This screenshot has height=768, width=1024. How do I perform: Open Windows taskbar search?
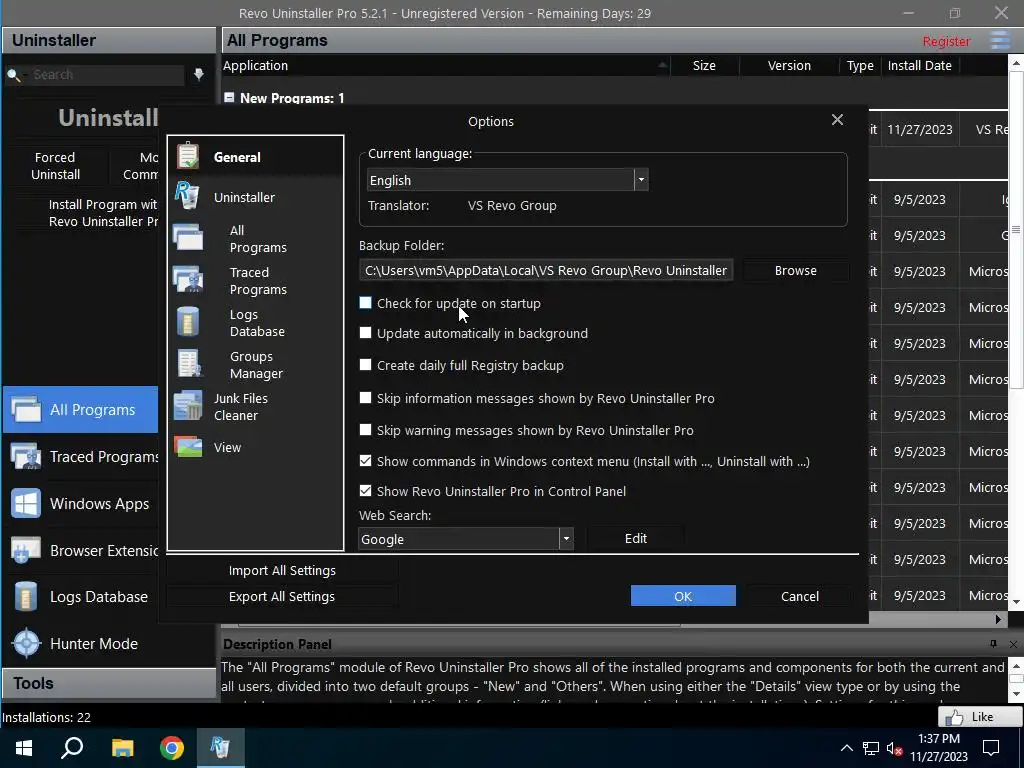coord(72,748)
